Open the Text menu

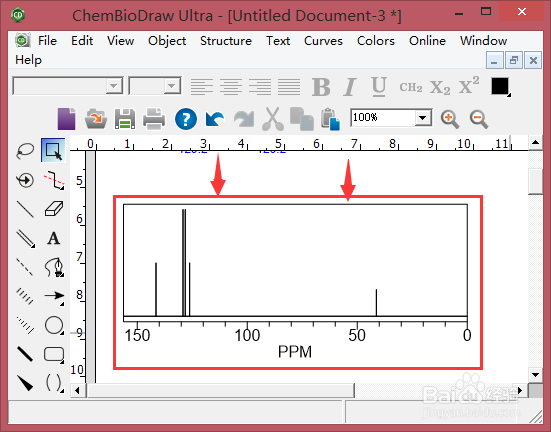coord(278,41)
